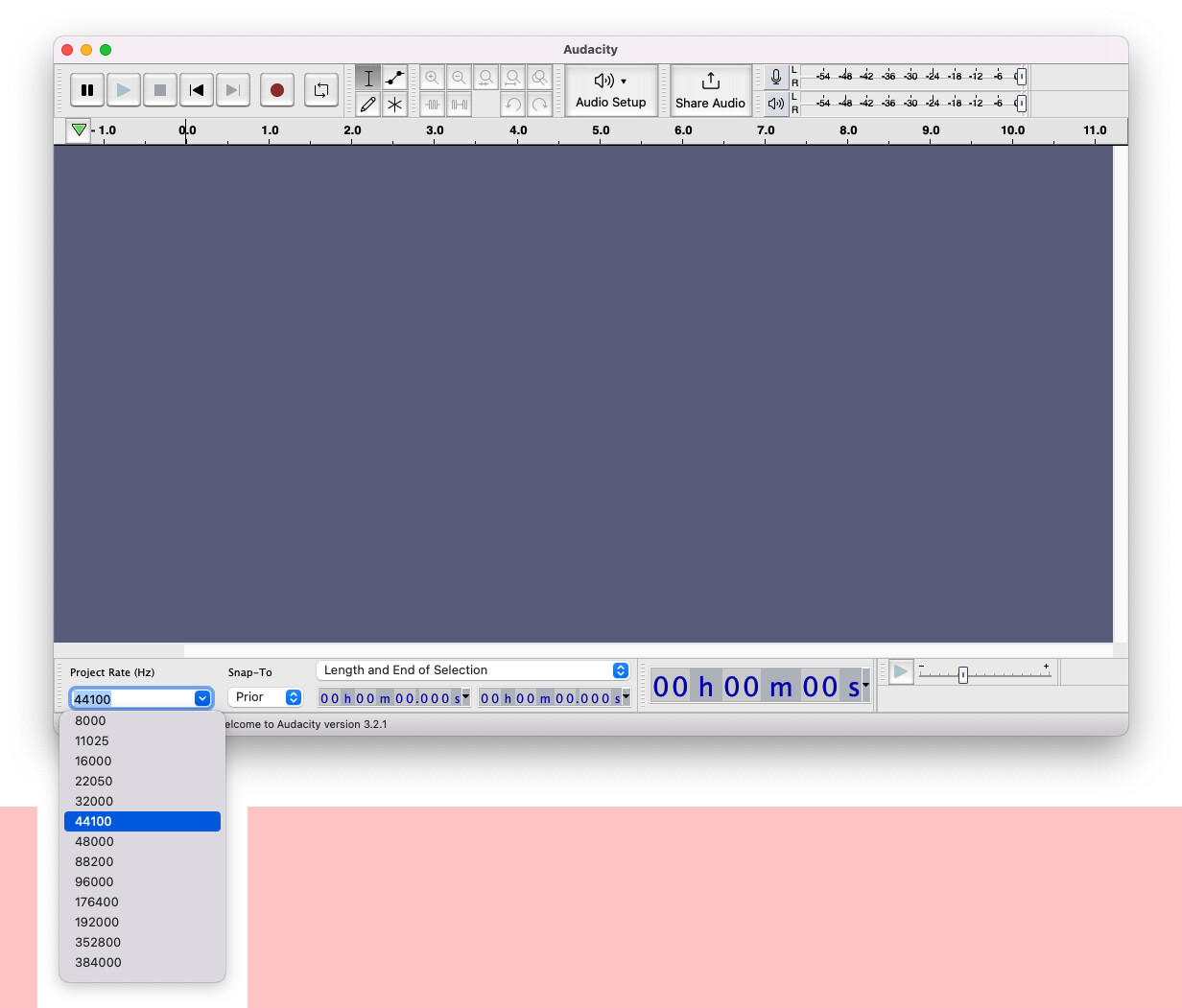Viewport: 1182px width, 1008px height.
Task: Select 96000 from the rate list
Action: 142,881
